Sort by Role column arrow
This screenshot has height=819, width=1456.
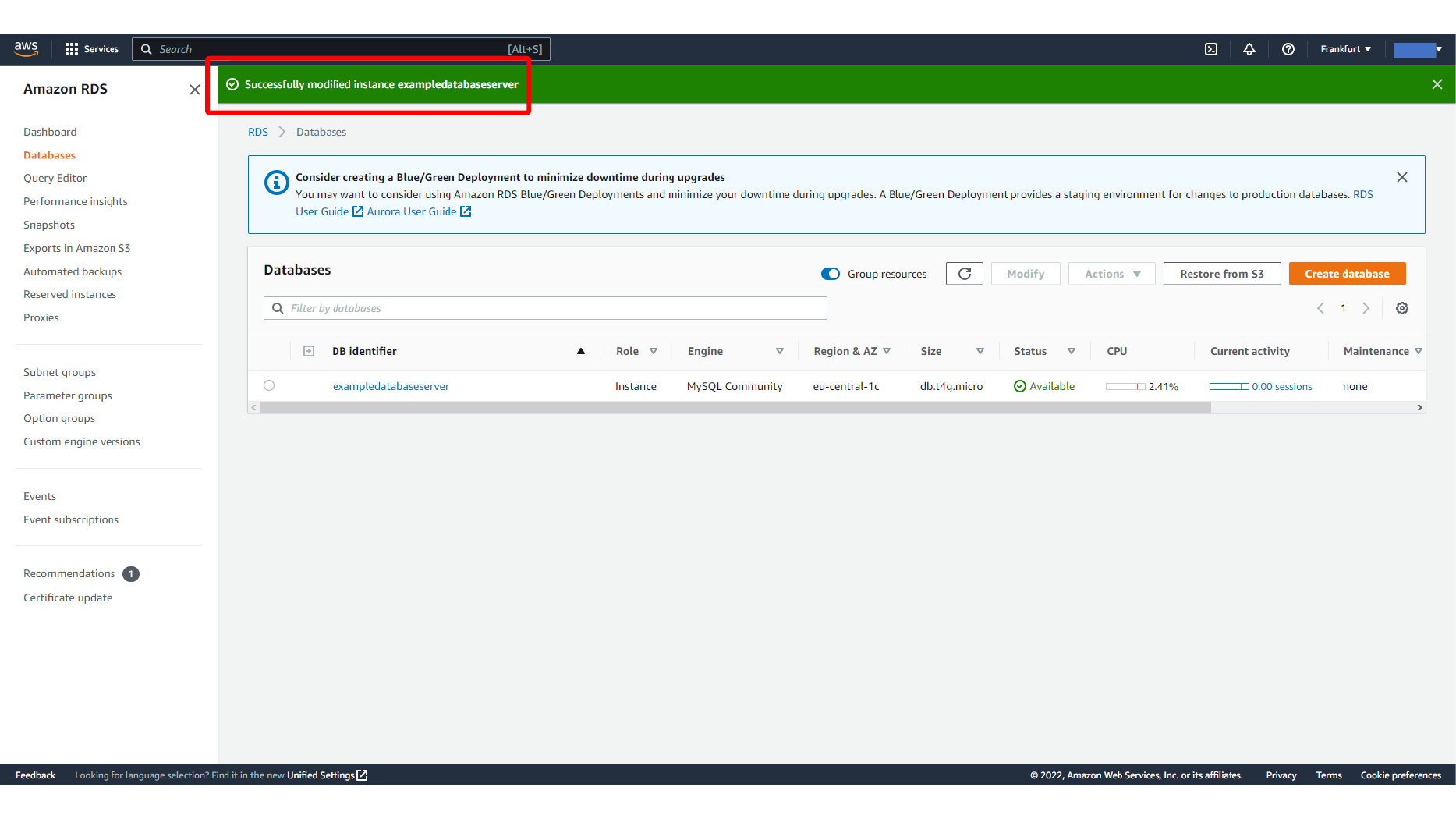click(654, 351)
